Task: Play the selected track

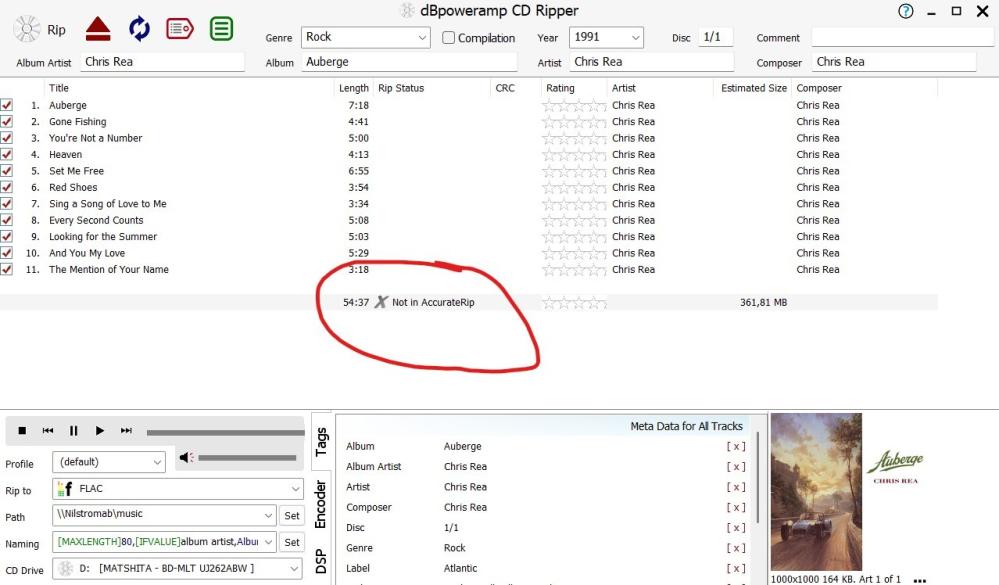Action: click(99, 431)
